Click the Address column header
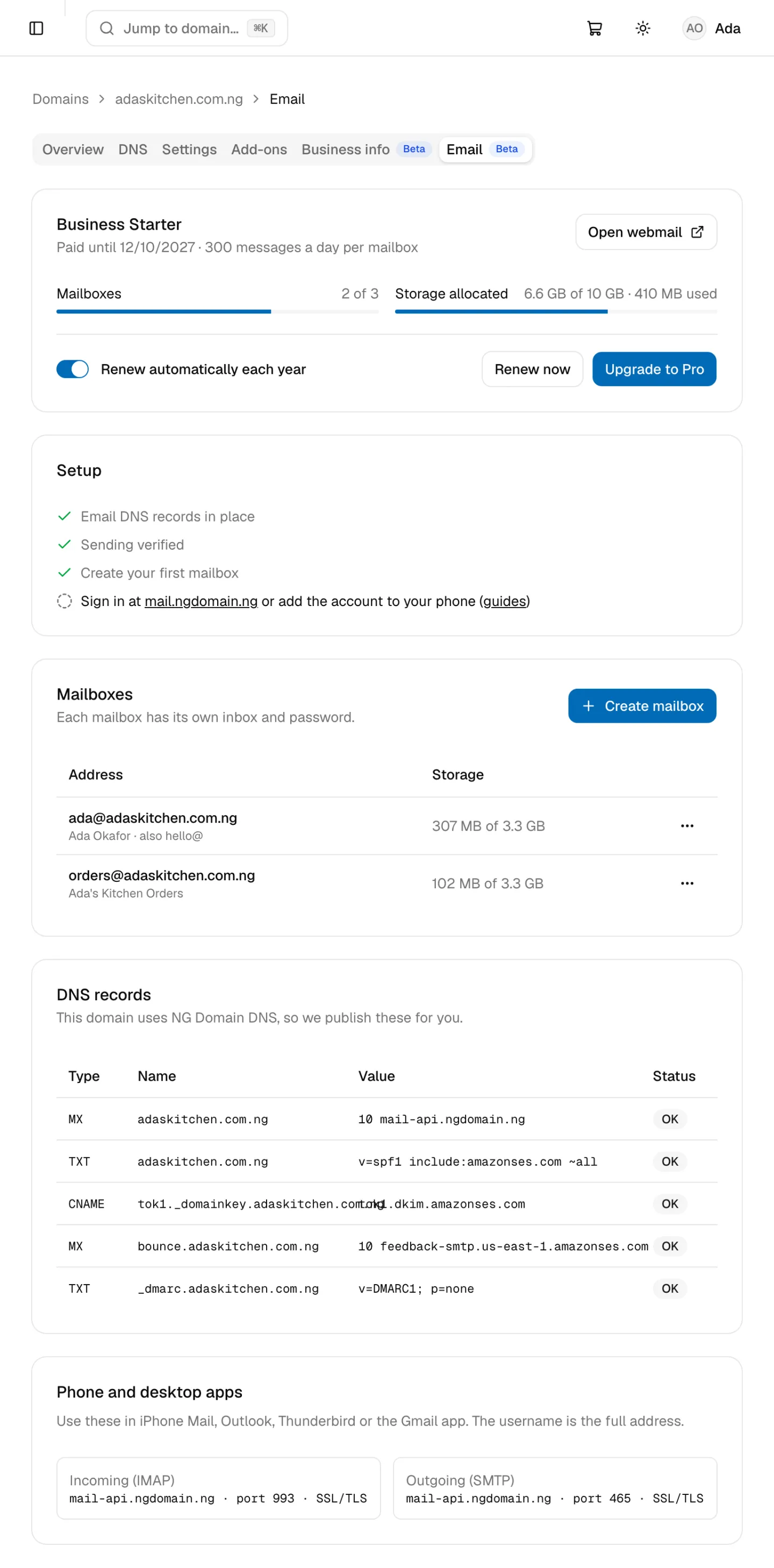 coord(96,774)
